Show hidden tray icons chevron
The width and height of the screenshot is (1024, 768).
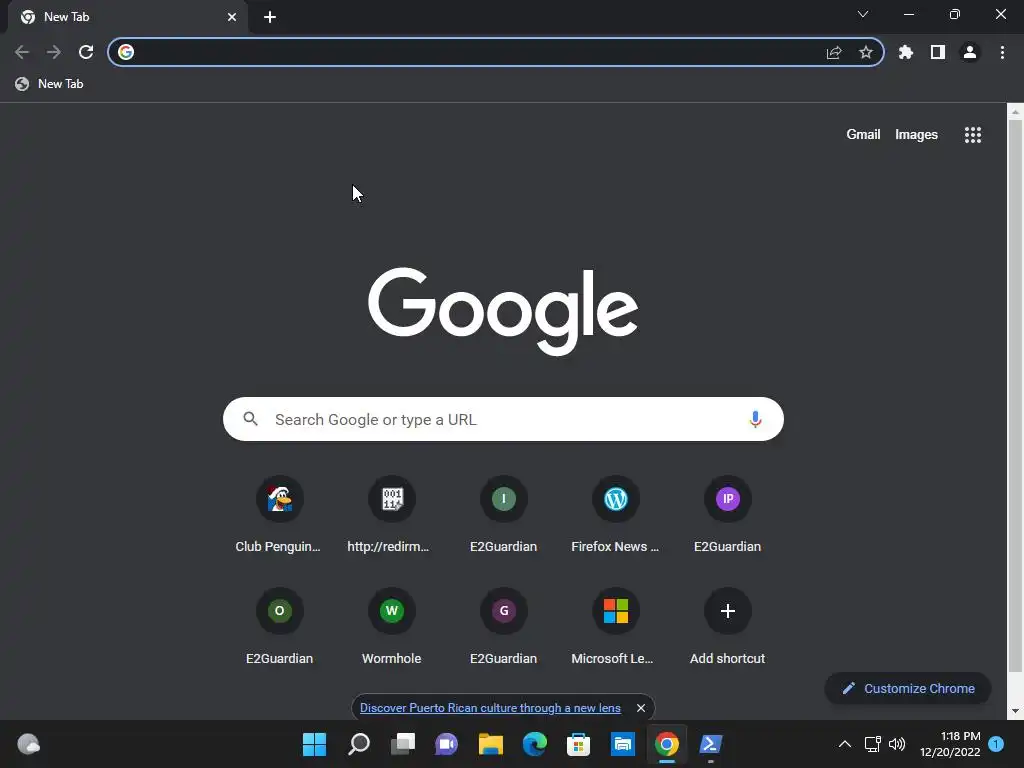pos(844,744)
